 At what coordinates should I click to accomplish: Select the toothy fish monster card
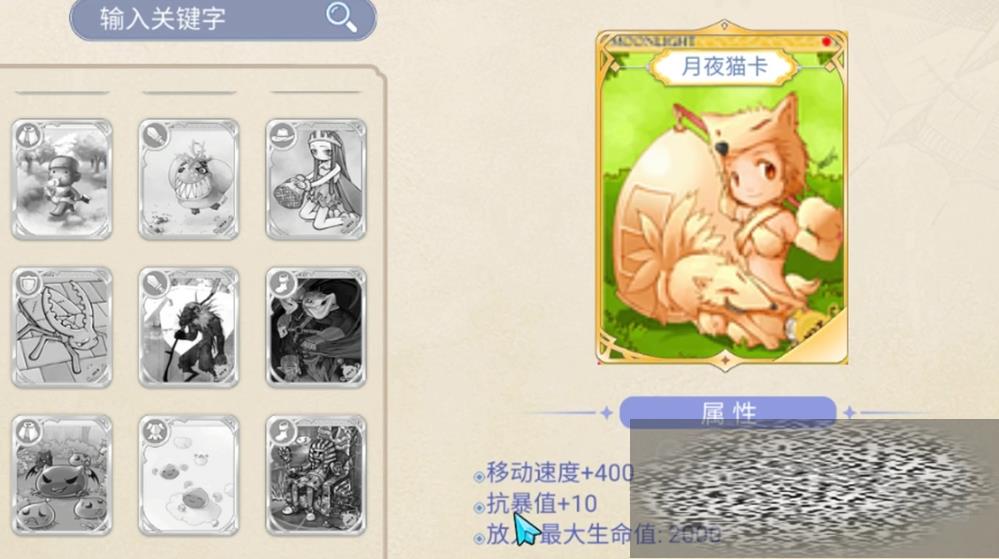(189, 179)
